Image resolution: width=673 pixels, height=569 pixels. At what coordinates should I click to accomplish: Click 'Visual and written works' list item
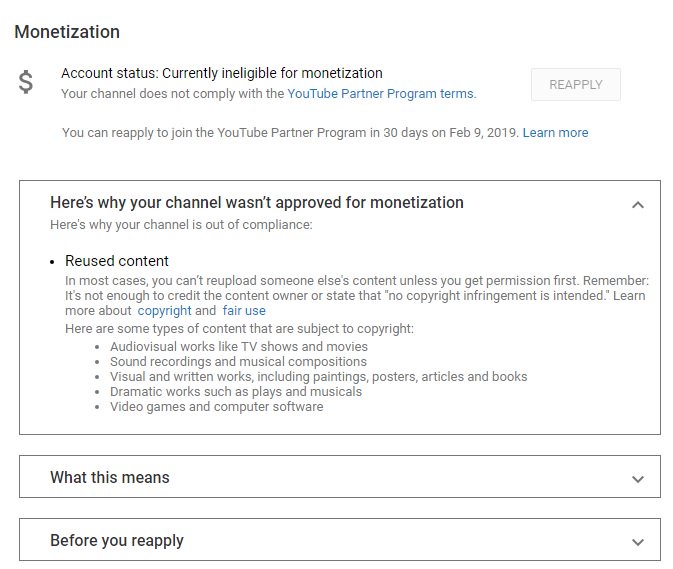coord(318,376)
